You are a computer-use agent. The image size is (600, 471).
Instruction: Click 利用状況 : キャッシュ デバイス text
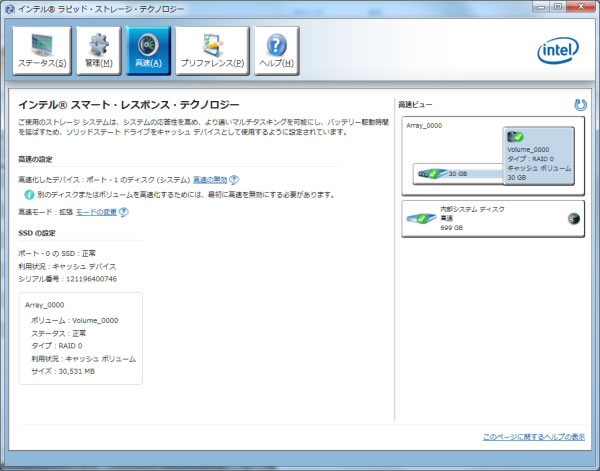click(67, 266)
